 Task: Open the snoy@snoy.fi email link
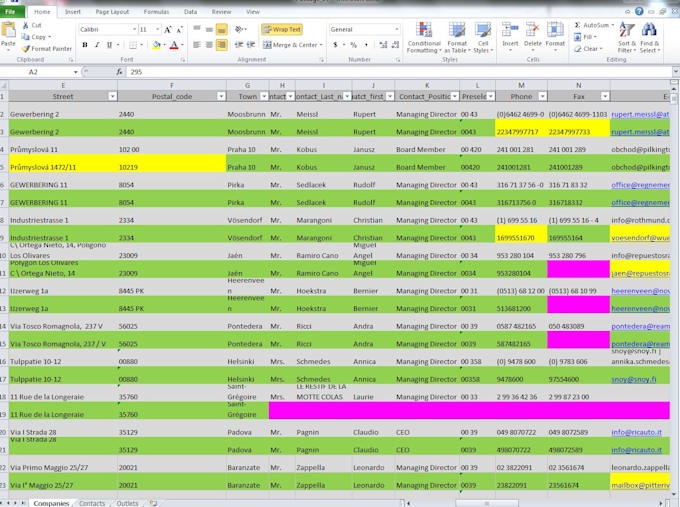tap(634, 379)
